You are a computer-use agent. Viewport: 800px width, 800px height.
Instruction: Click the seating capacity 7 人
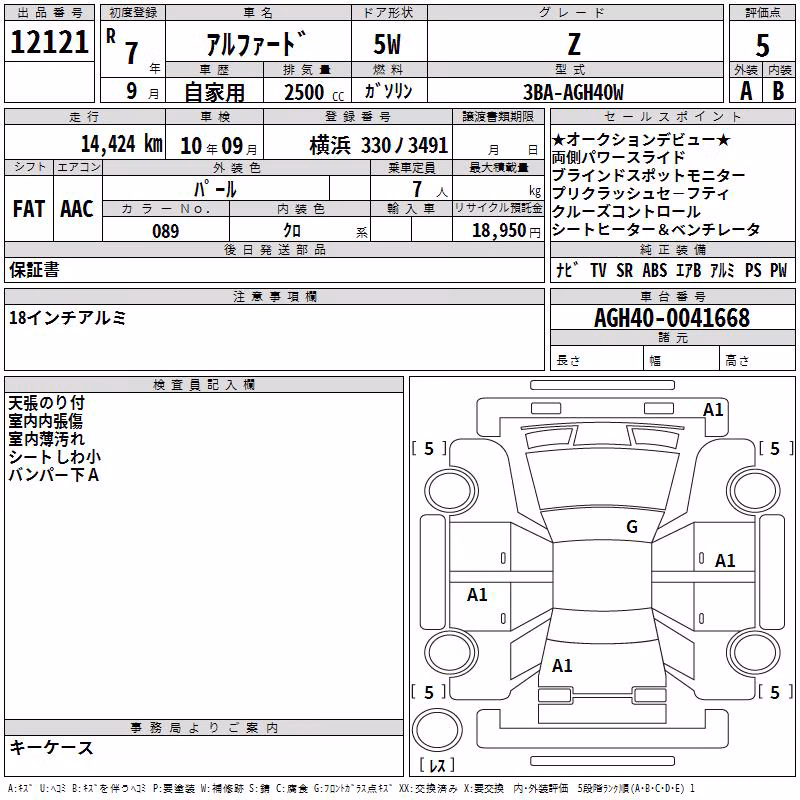(430, 189)
